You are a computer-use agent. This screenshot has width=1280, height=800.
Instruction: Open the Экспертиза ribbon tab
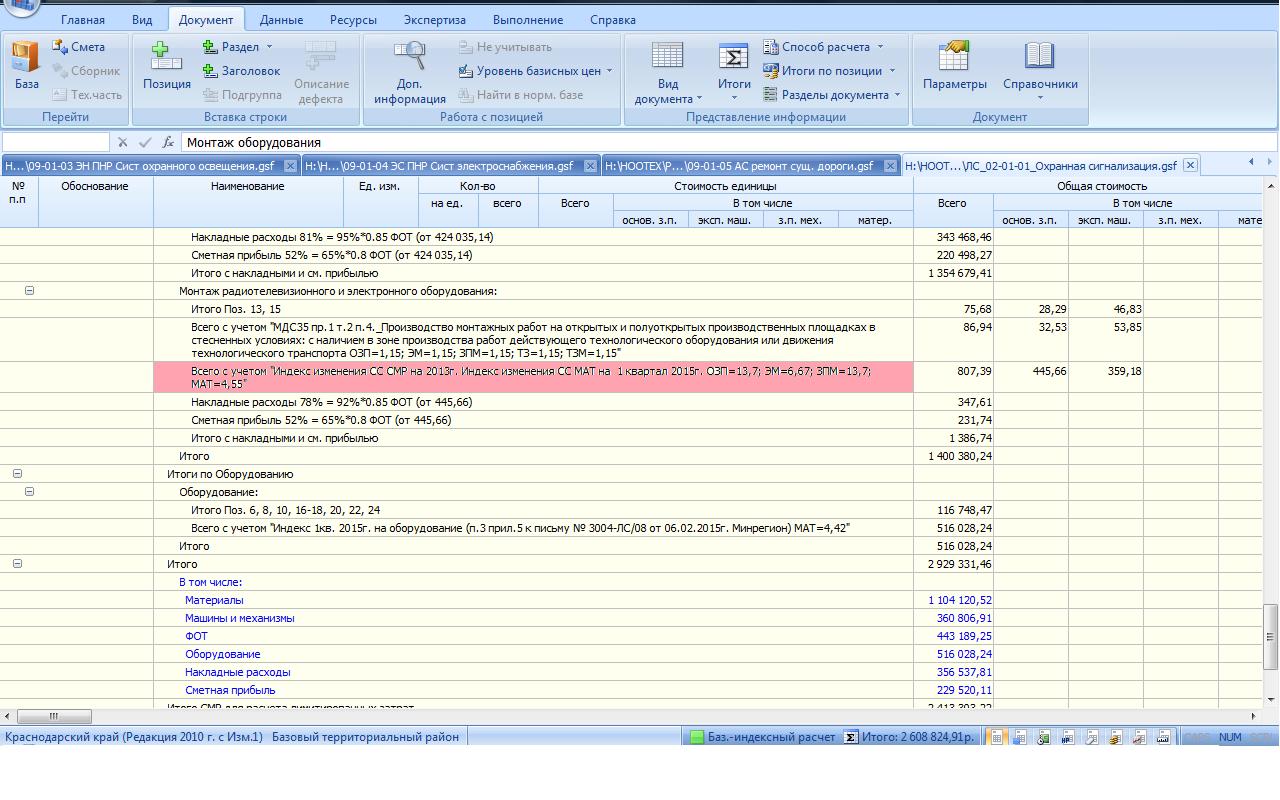(434, 20)
